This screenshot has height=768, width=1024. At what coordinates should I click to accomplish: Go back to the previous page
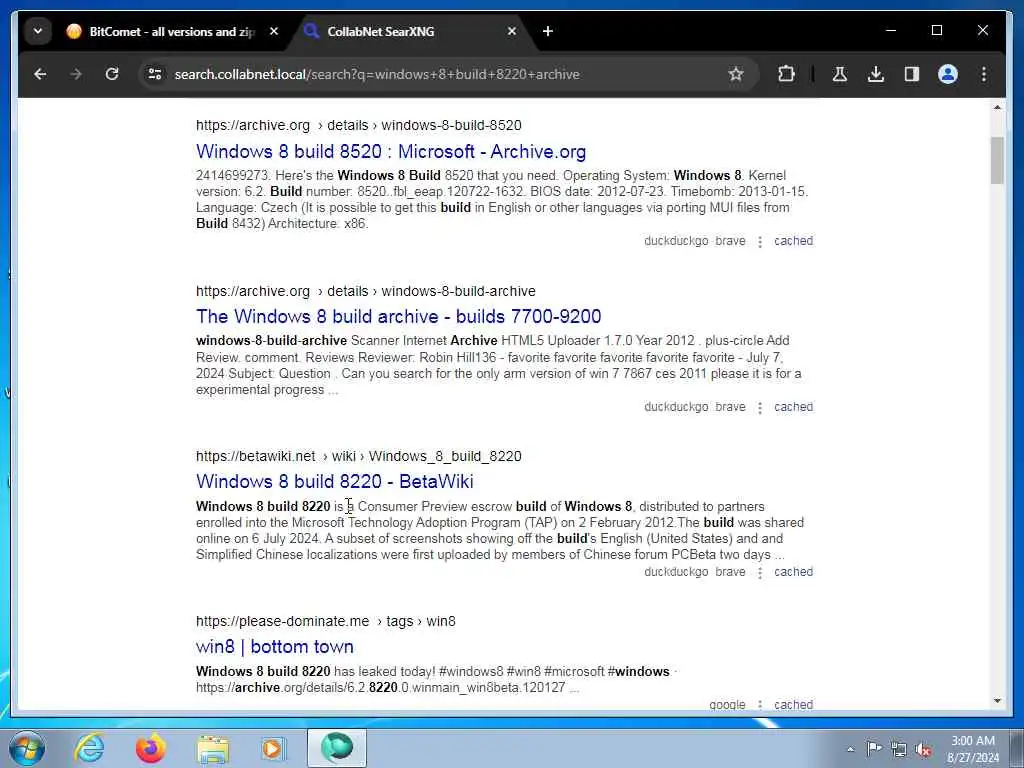[40, 74]
